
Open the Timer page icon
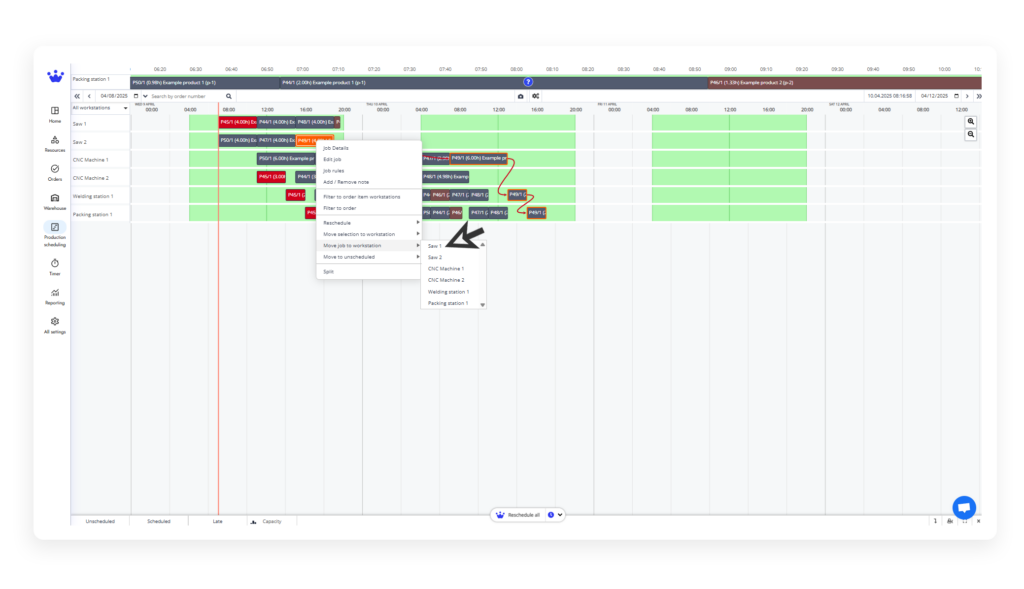(x=55, y=265)
